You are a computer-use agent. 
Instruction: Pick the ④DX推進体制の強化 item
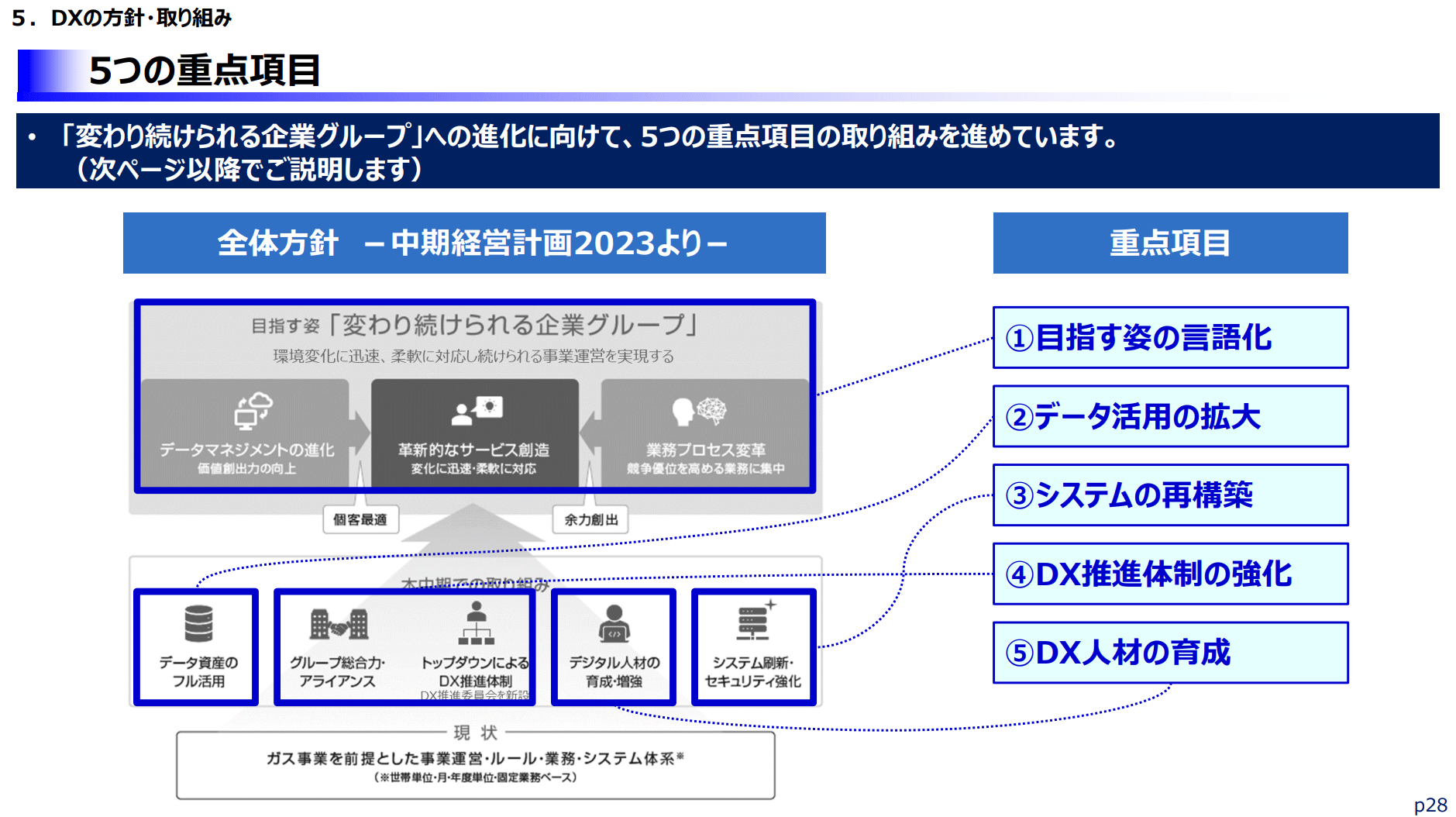[1169, 574]
